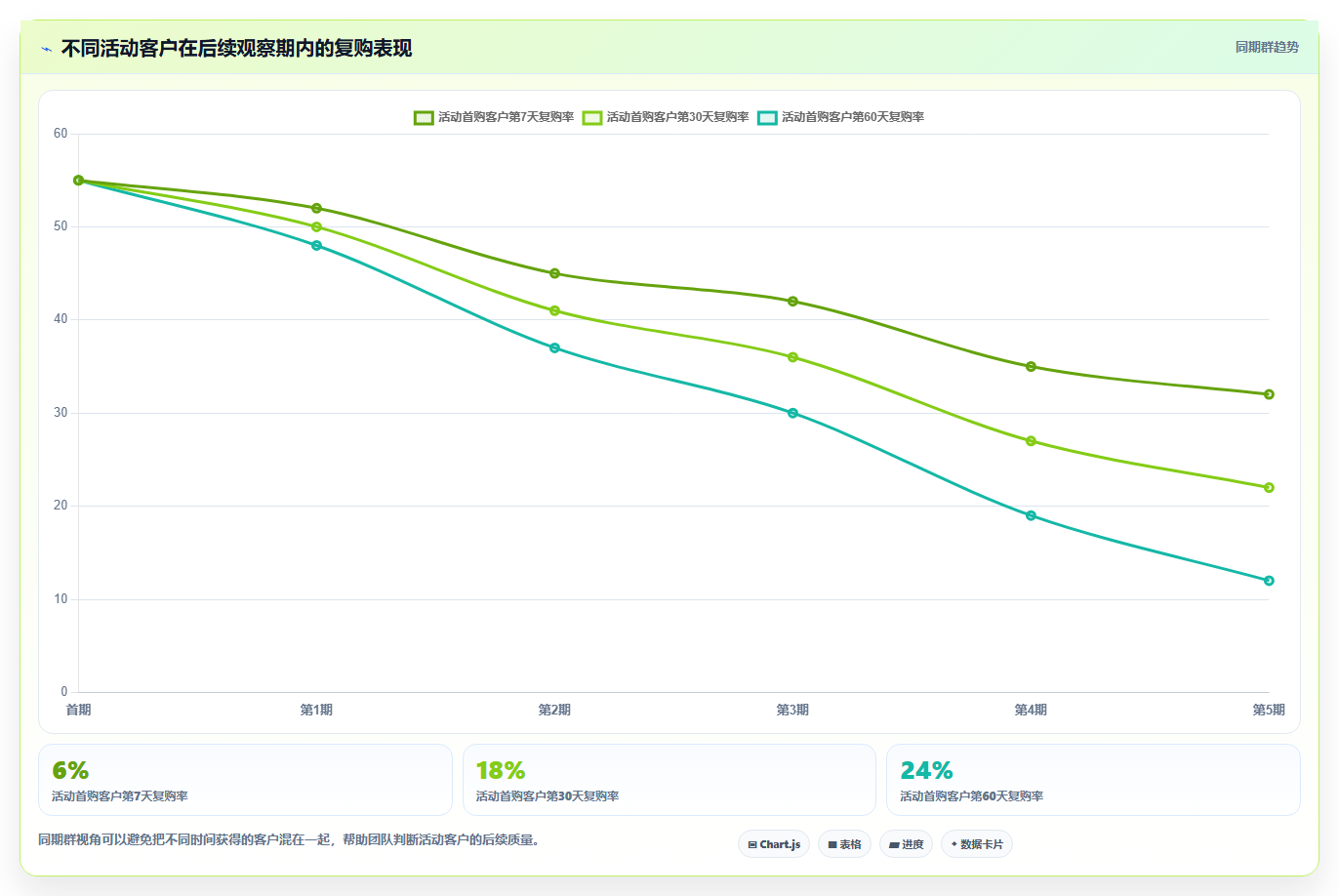Click the y-axis value 40
The height and width of the screenshot is (896, 1339).
point(61,319)
